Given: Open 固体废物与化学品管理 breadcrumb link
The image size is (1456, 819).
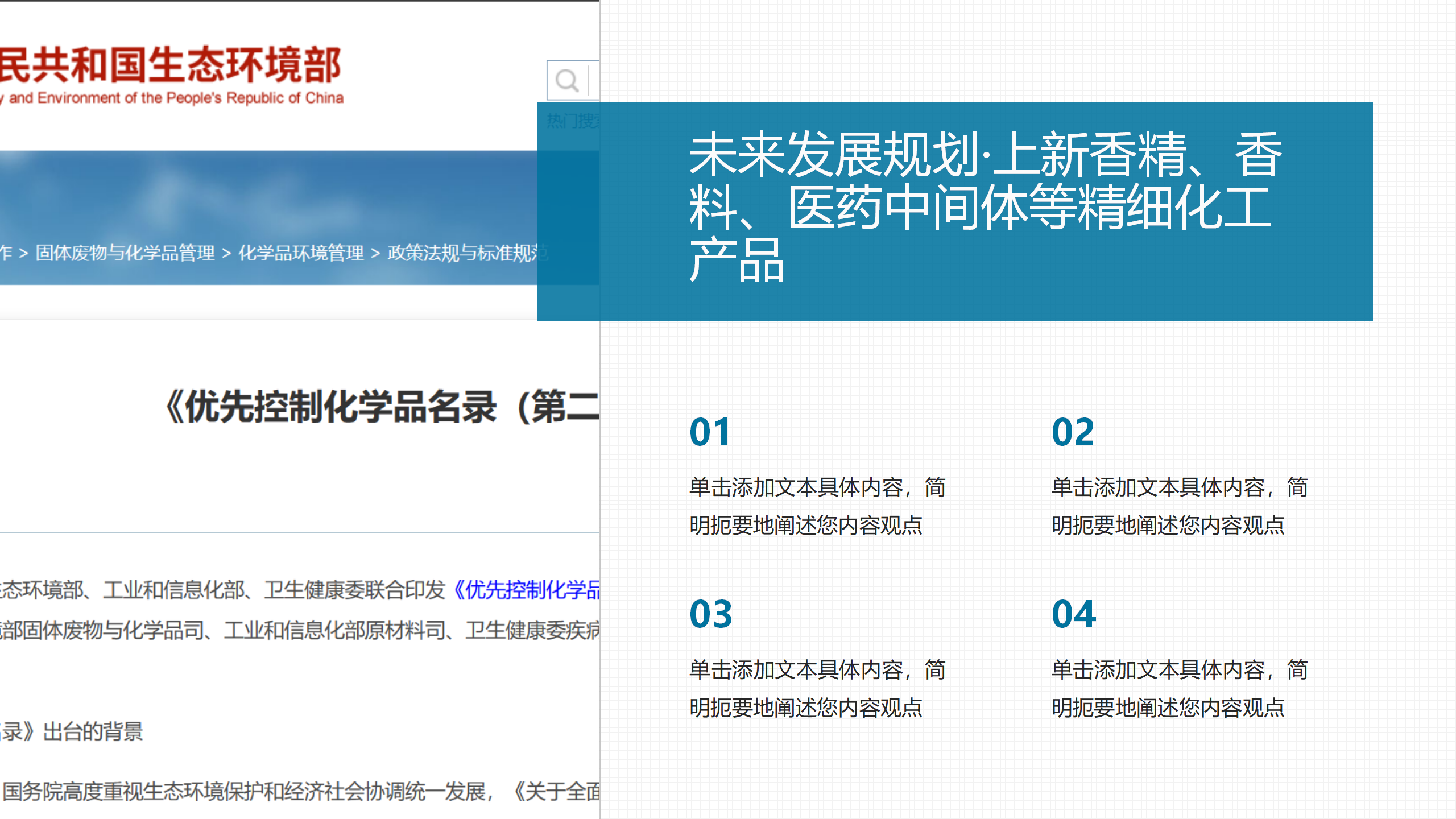Looking at the screenshot, I should point(125,253).
